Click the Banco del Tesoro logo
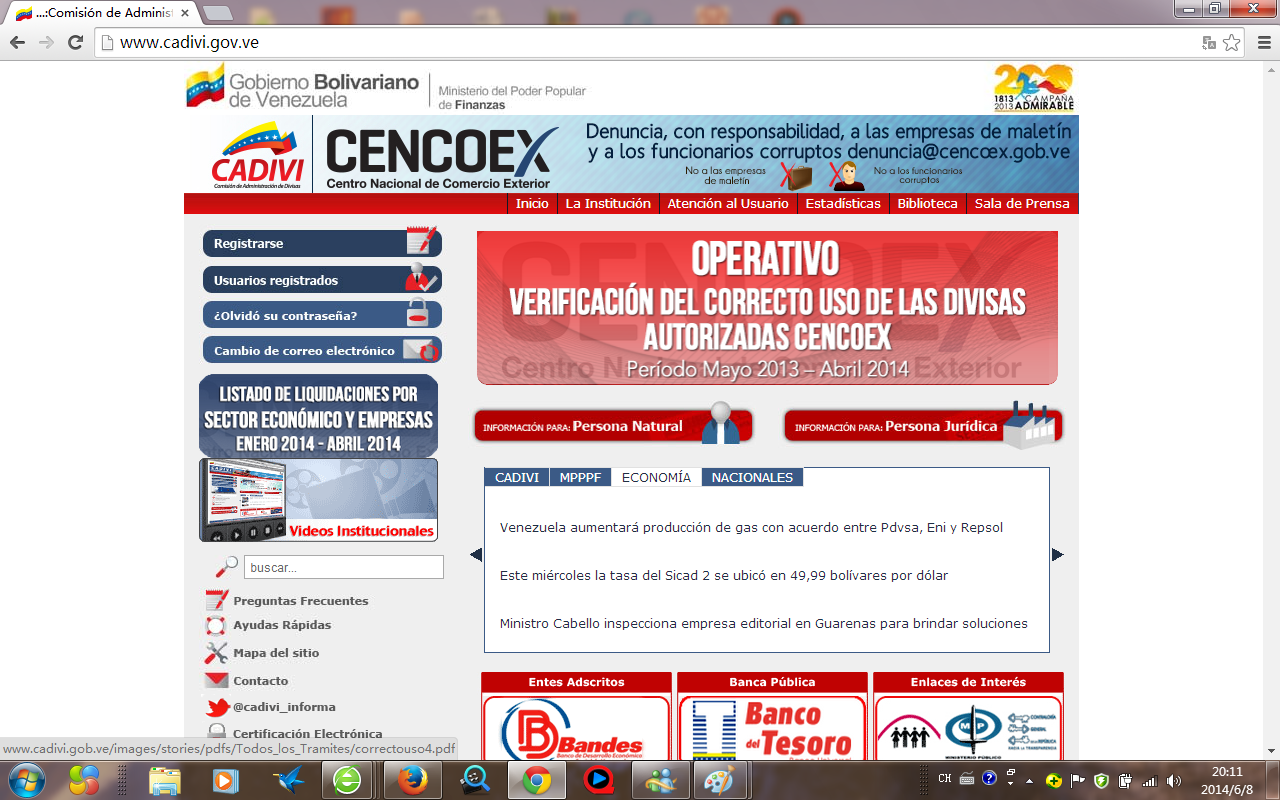The width and height of the screenshot is (1280, 800). 772,728
